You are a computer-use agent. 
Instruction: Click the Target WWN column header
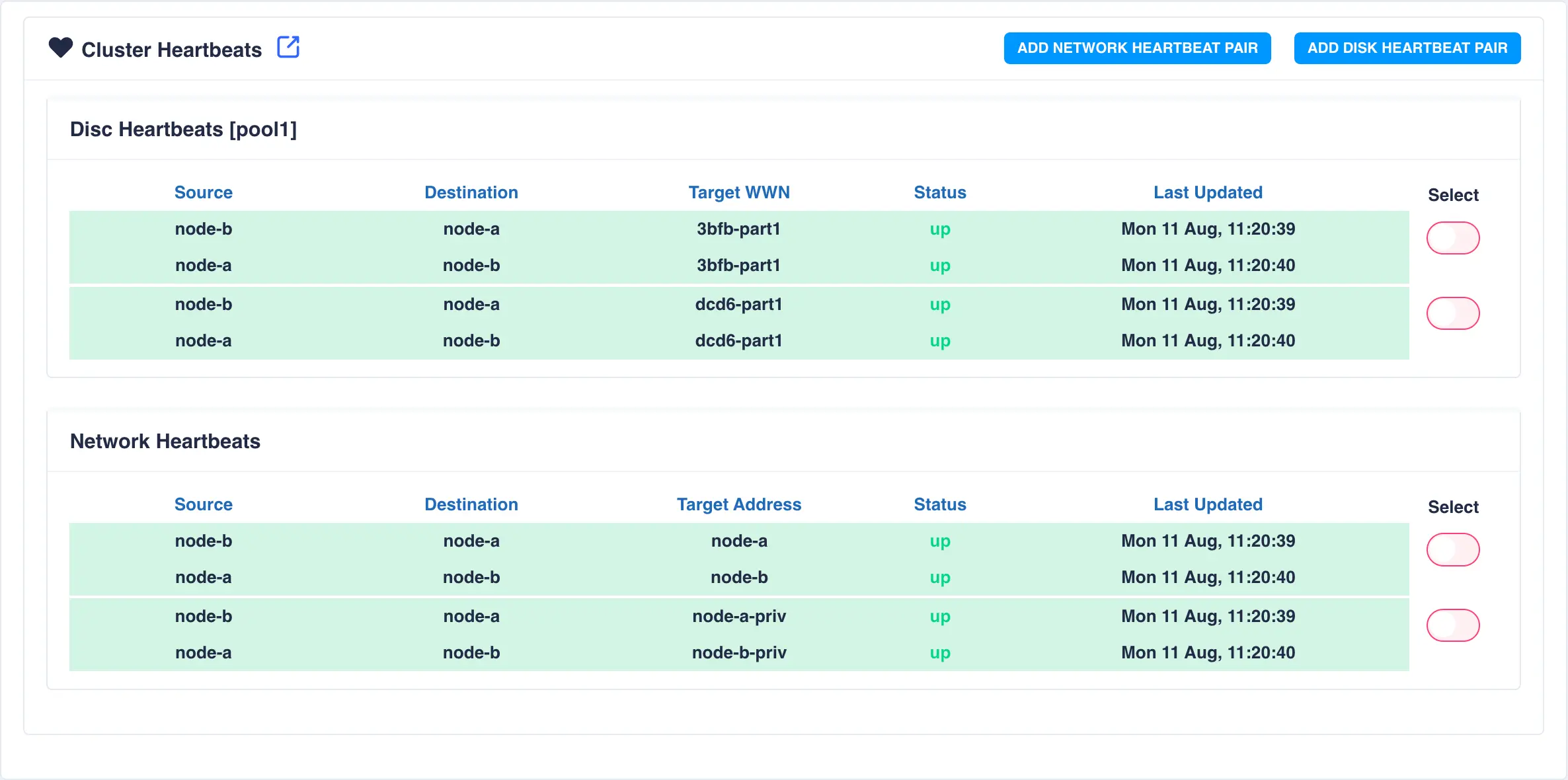click(738, 192)
